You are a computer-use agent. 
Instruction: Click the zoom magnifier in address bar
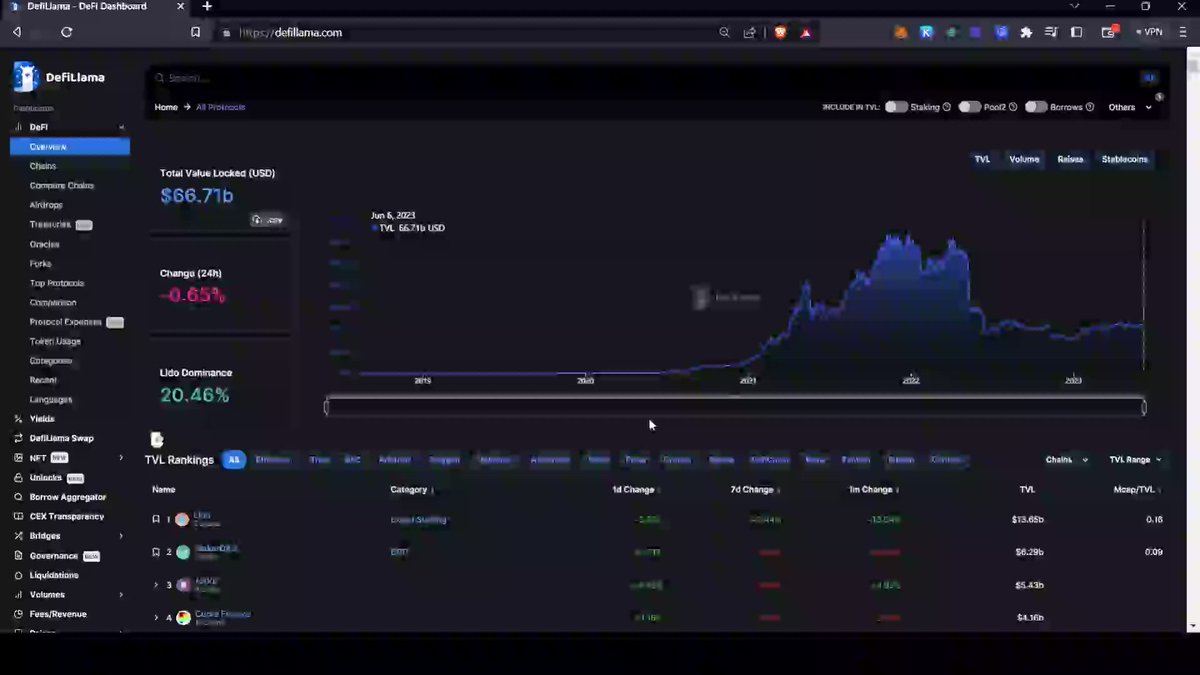tap(724, 32)
